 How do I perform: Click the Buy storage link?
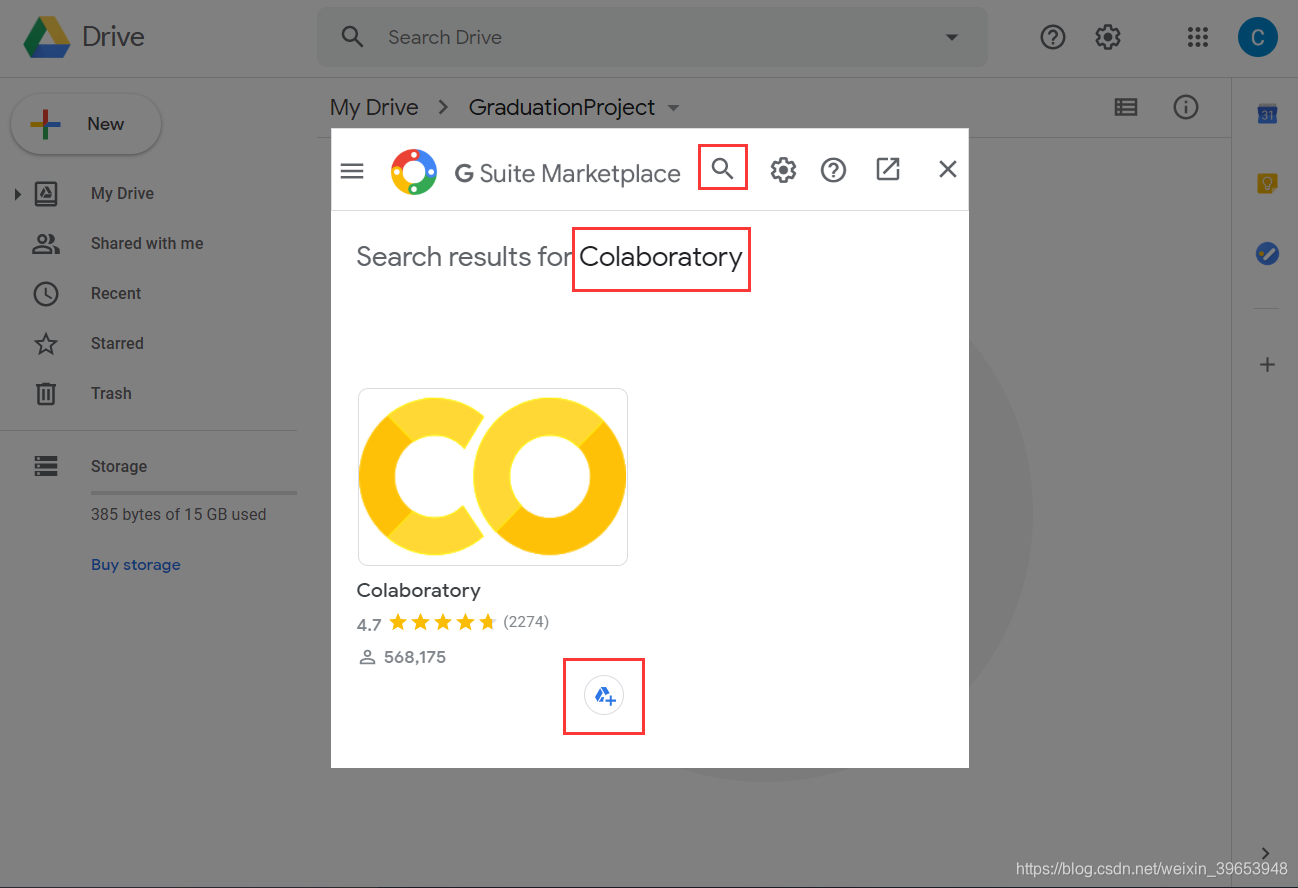(136, 564)
